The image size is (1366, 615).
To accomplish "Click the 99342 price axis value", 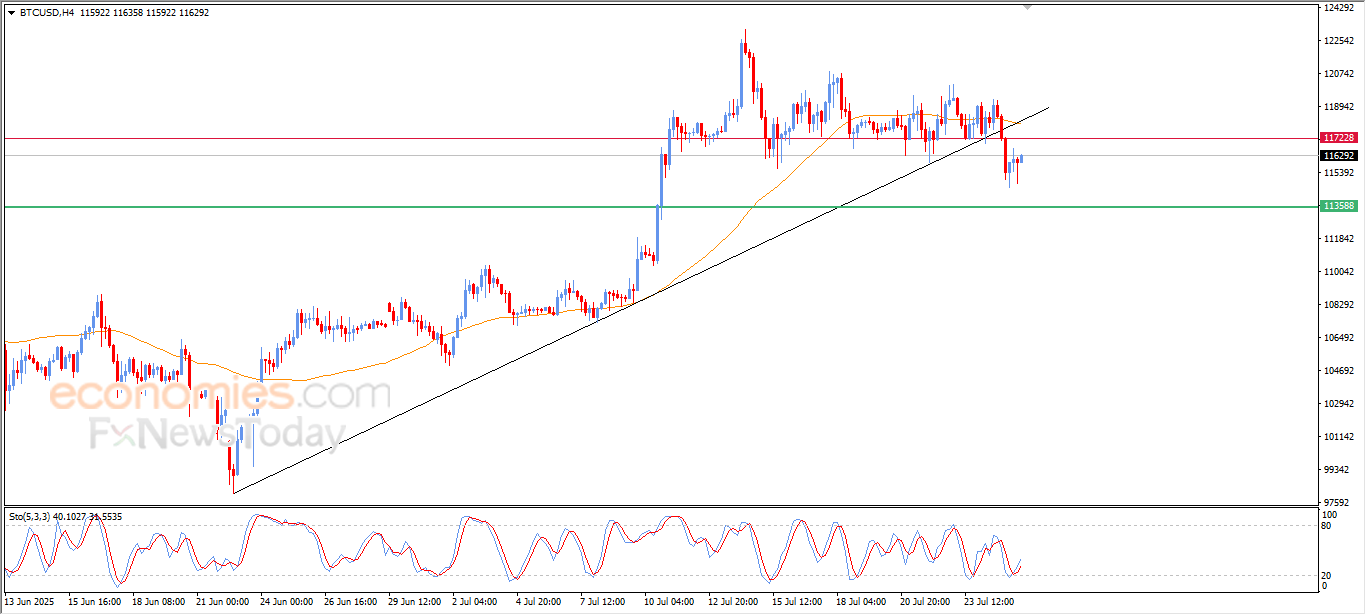I will [x=1335, y=470].
